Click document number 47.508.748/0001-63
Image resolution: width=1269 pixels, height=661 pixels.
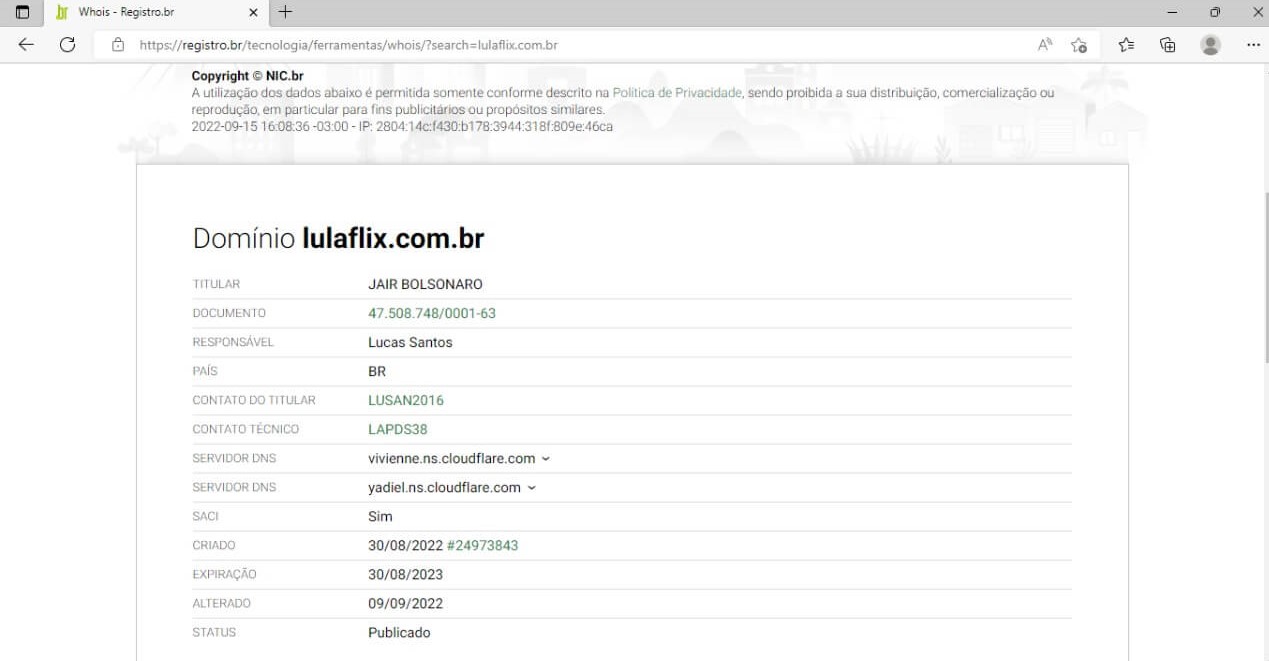(431, 313)
